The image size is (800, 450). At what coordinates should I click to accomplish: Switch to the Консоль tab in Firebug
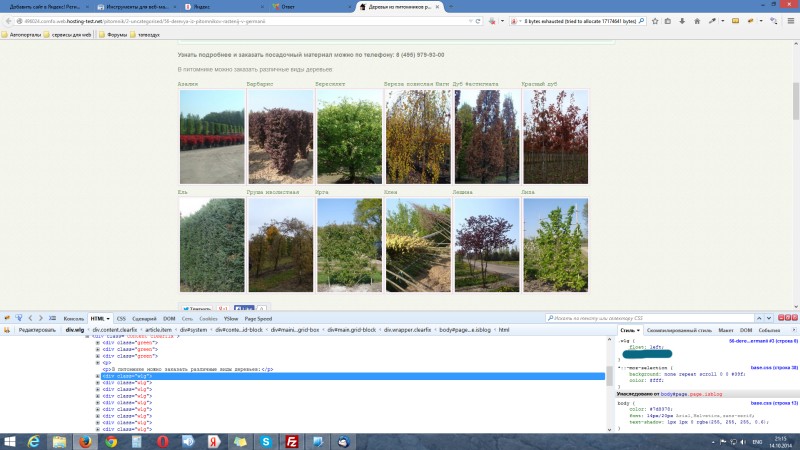(x=73, y=318)
